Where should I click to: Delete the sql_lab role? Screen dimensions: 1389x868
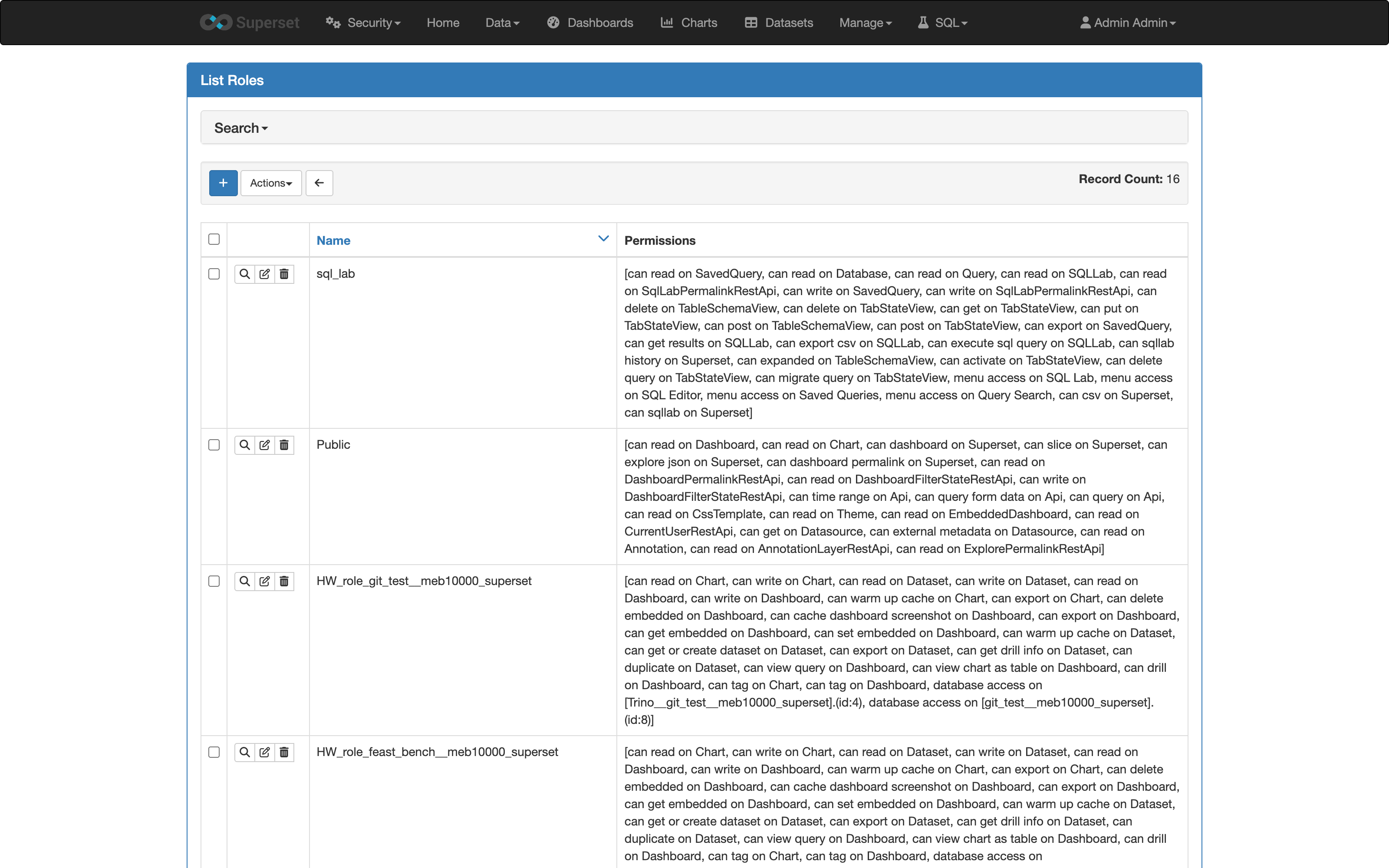point(284,274)
